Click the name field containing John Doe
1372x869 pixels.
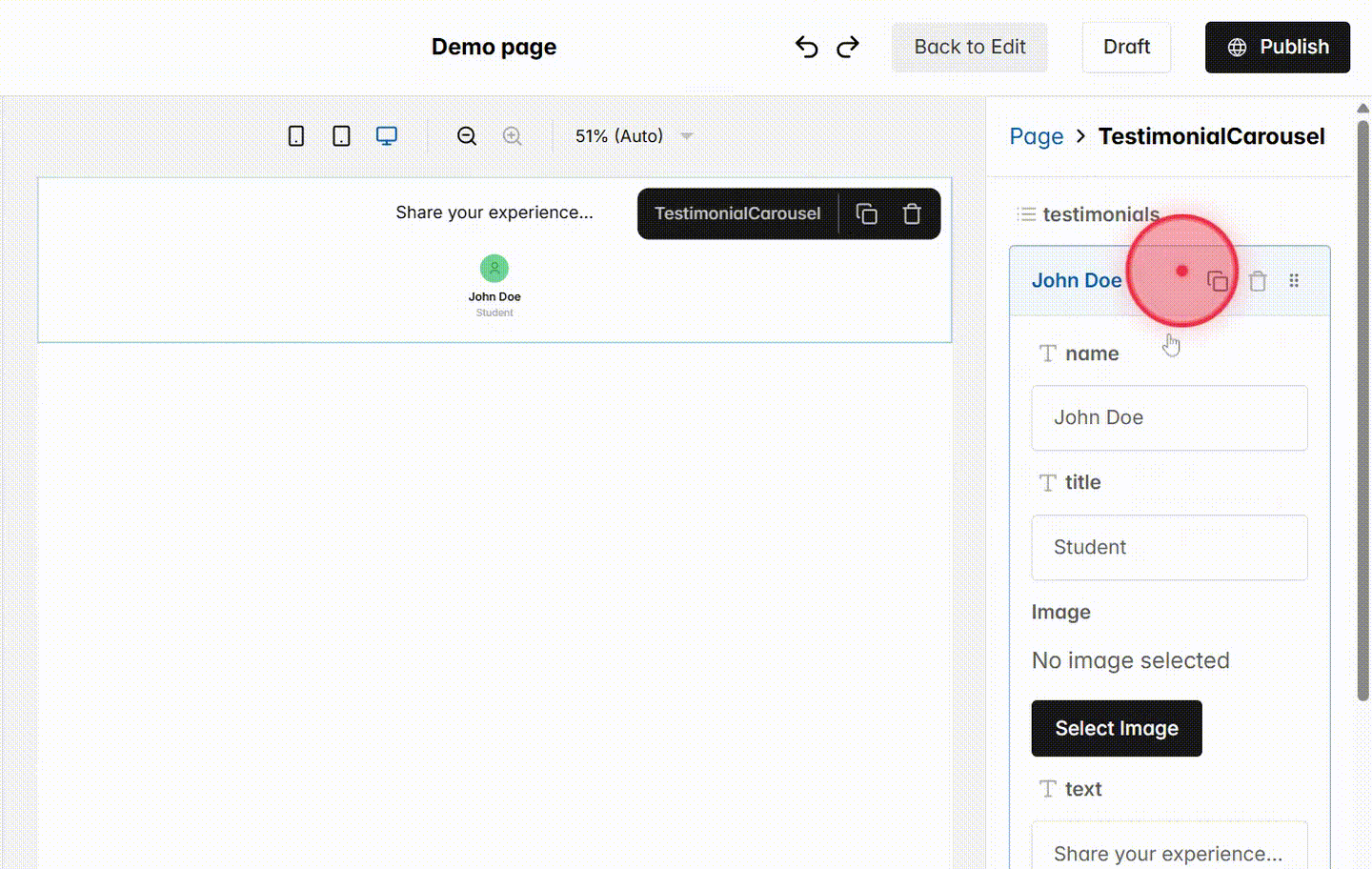tap(1169, 417)
